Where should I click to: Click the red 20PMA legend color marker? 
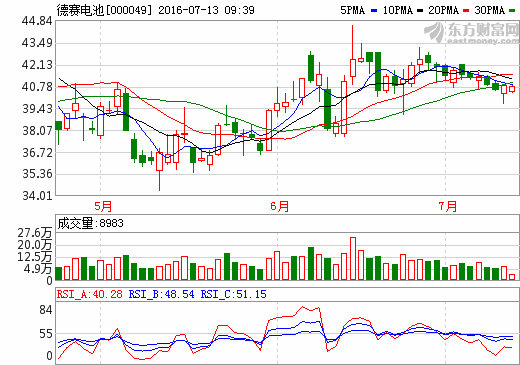click(466, 11)
